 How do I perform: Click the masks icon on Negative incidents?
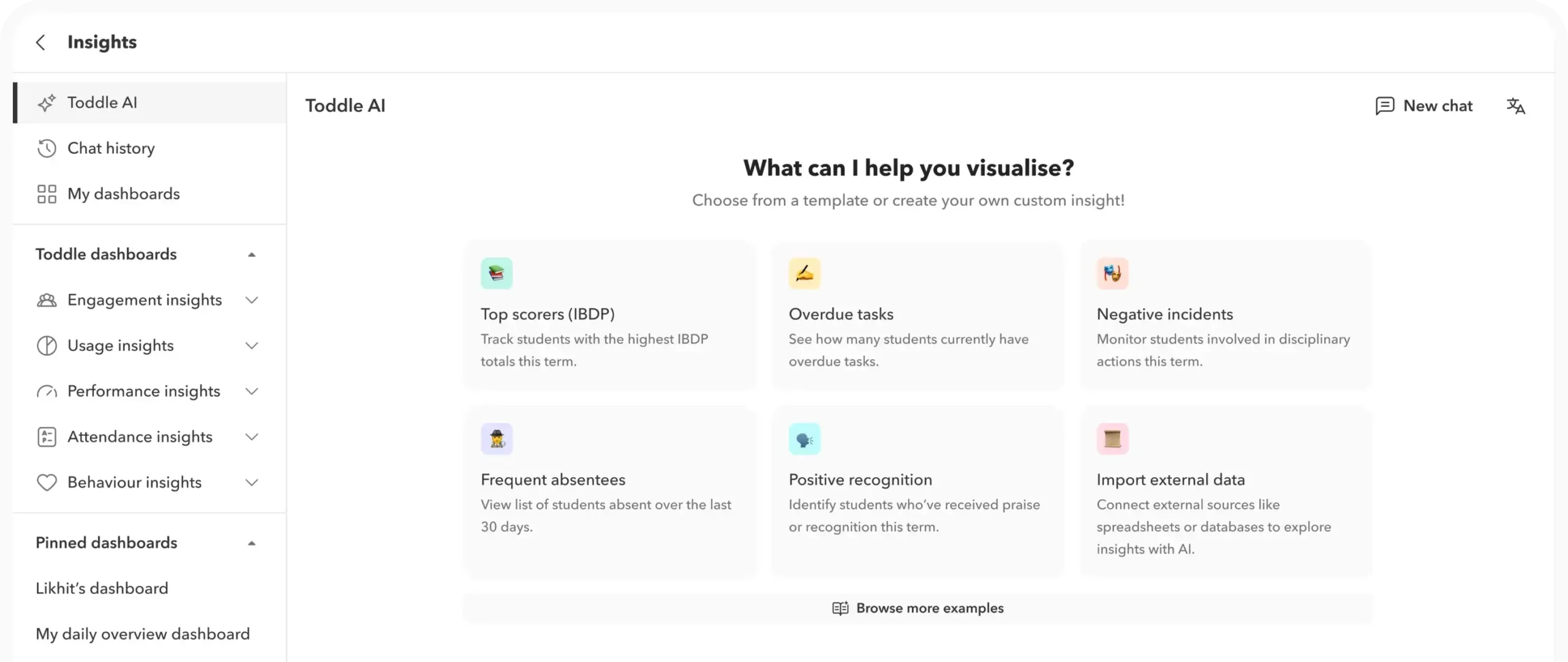coord(1112,273)
